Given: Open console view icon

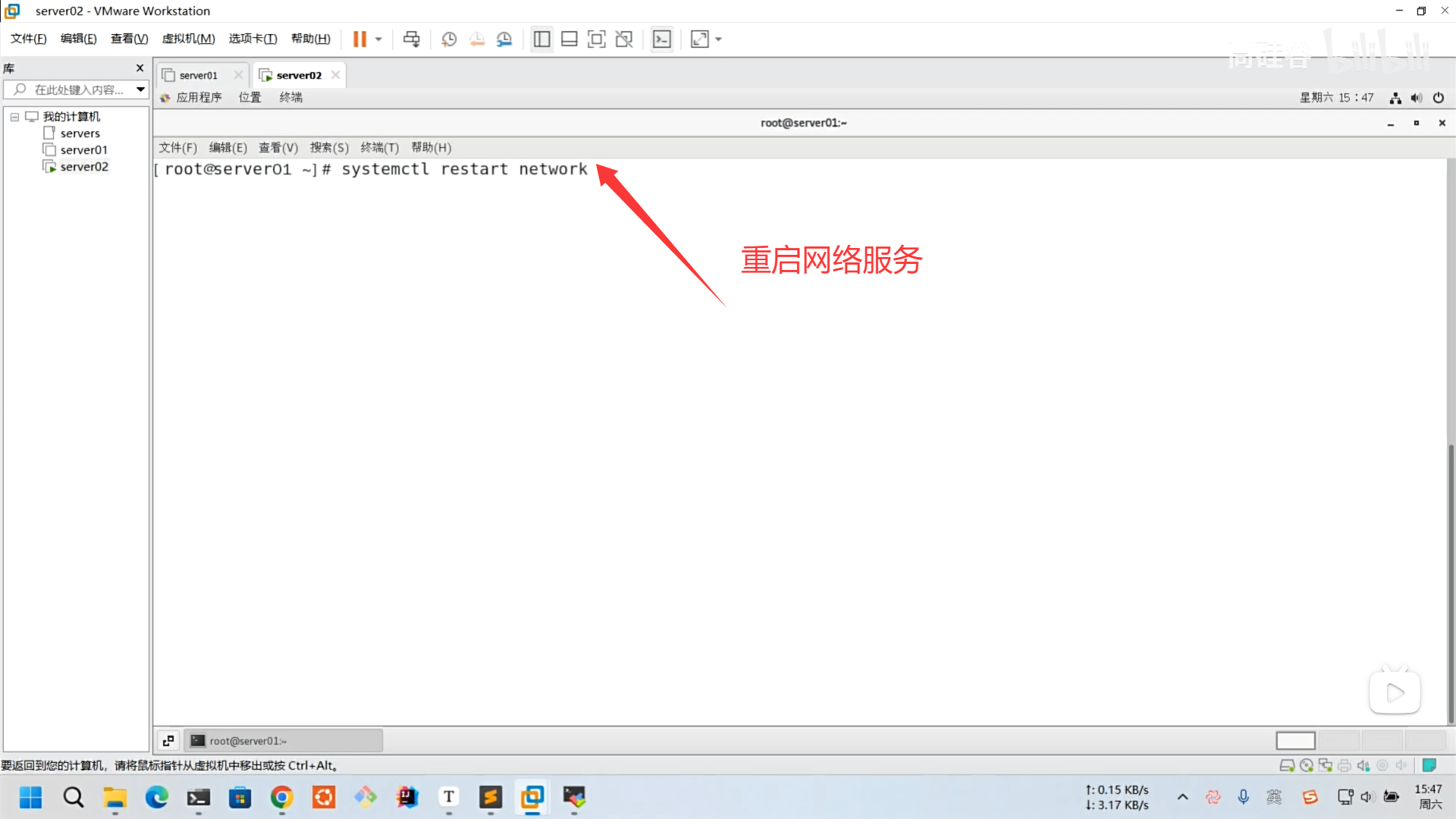Looking at the screenshot, I should [662, 39].
